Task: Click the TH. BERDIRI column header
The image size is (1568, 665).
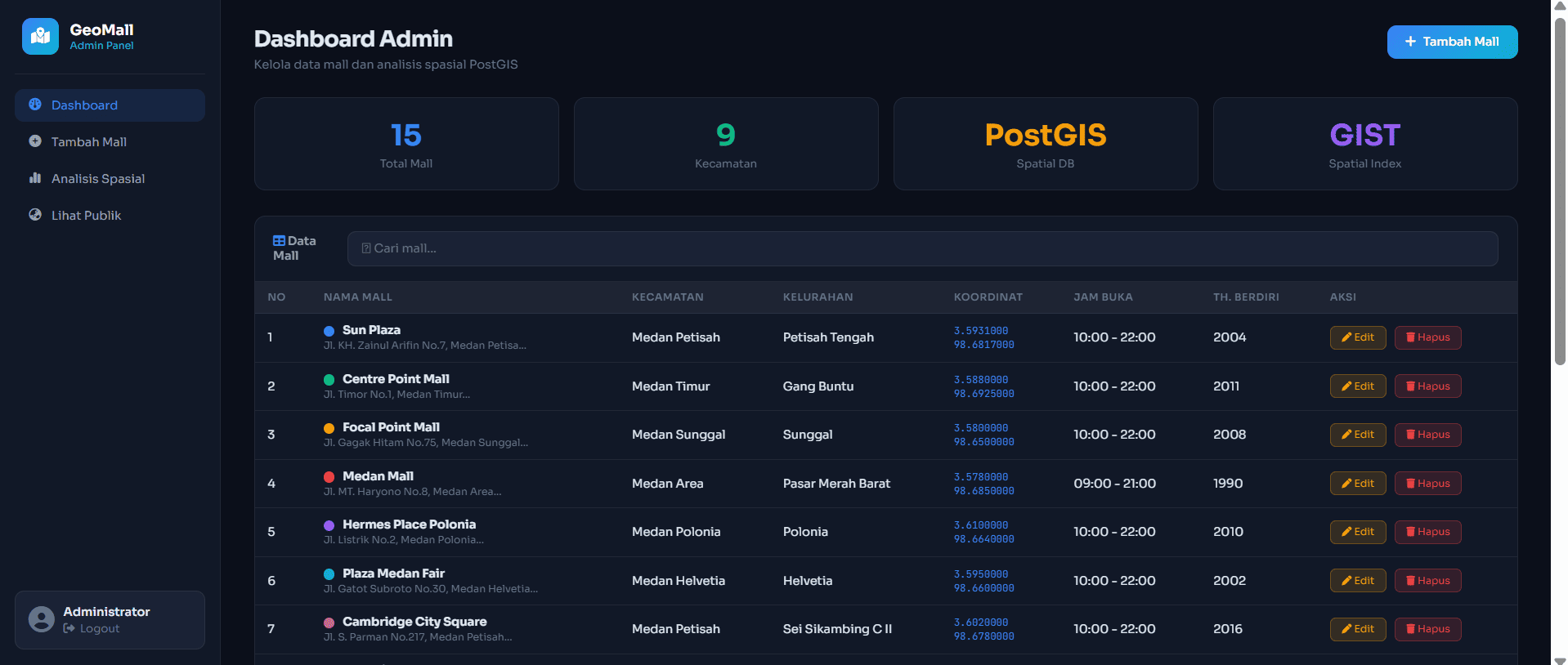Action: 1246,297
